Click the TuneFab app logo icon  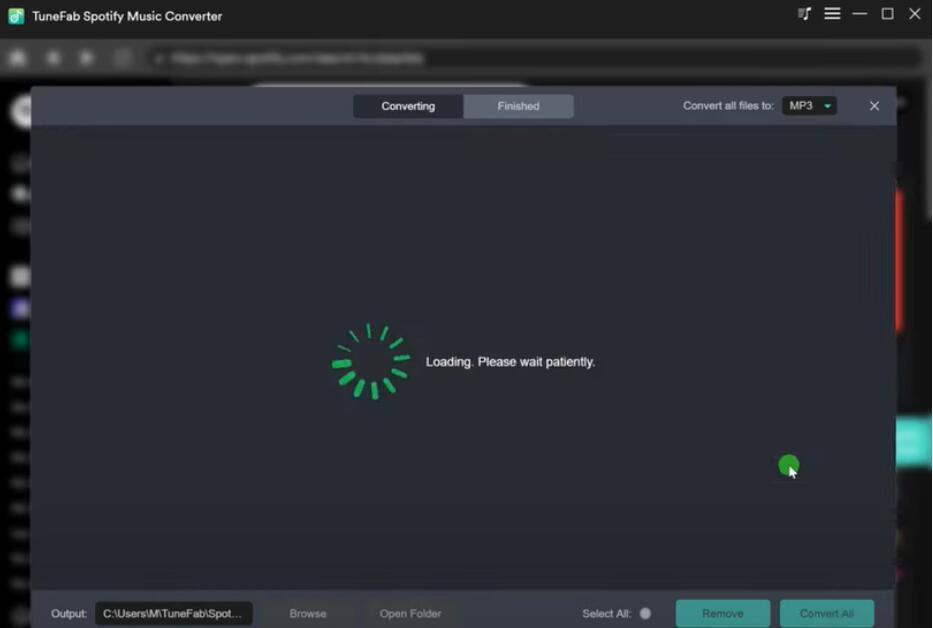16,16
